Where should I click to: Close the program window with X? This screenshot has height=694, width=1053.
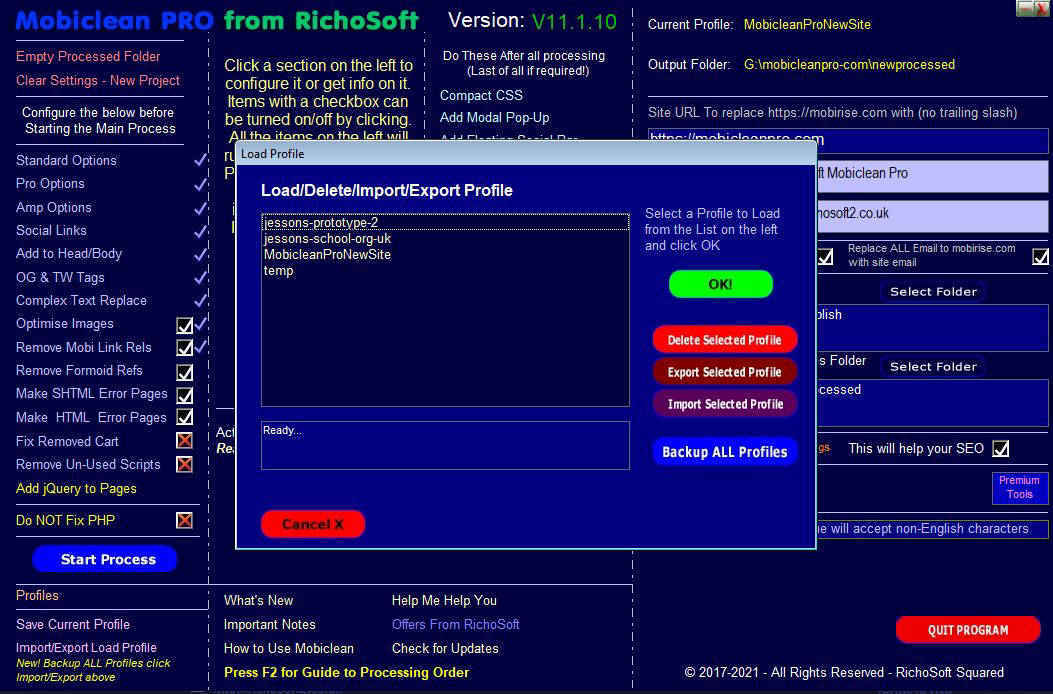pos(1041,8)
